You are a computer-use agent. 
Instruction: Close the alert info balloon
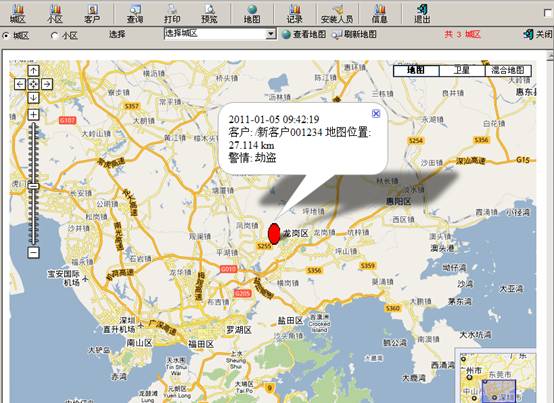376,113
